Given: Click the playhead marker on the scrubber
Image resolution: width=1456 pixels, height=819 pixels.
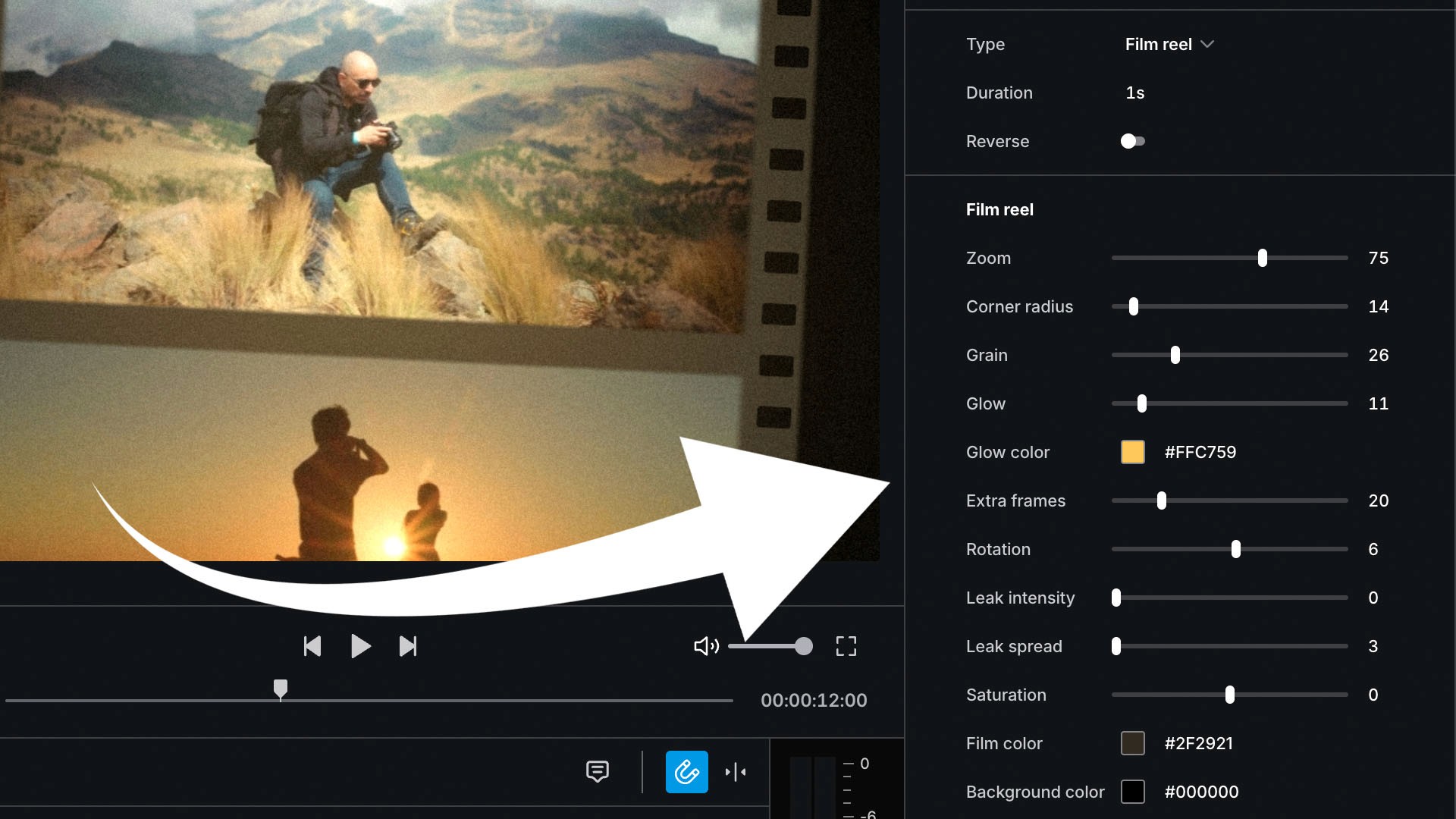Looking at the screenshot, I should click(281, 688).
